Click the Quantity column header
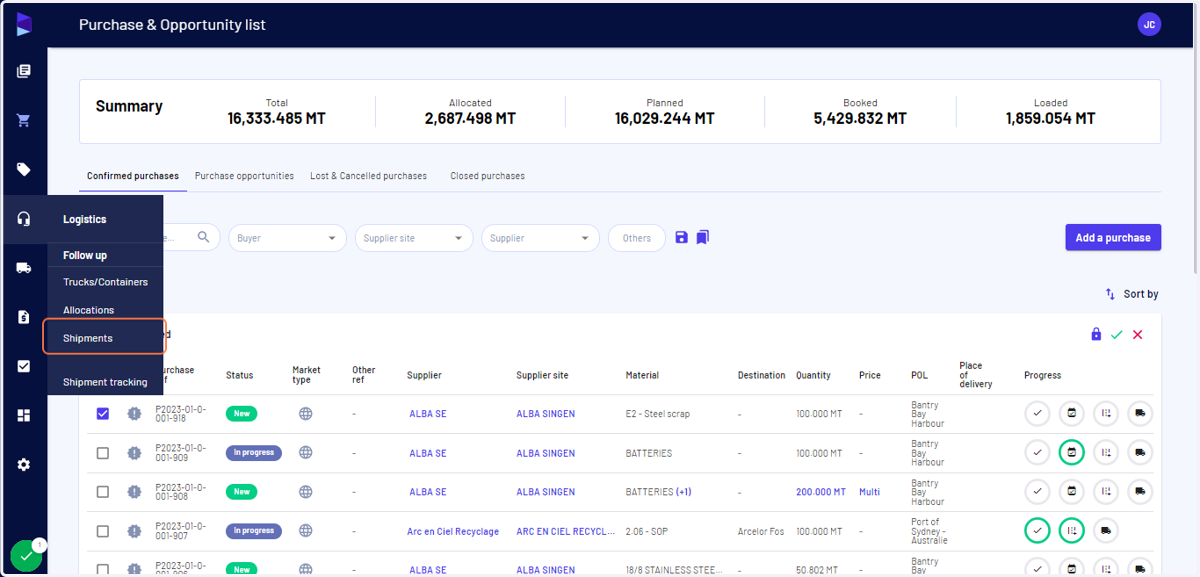 pos(813,375)
